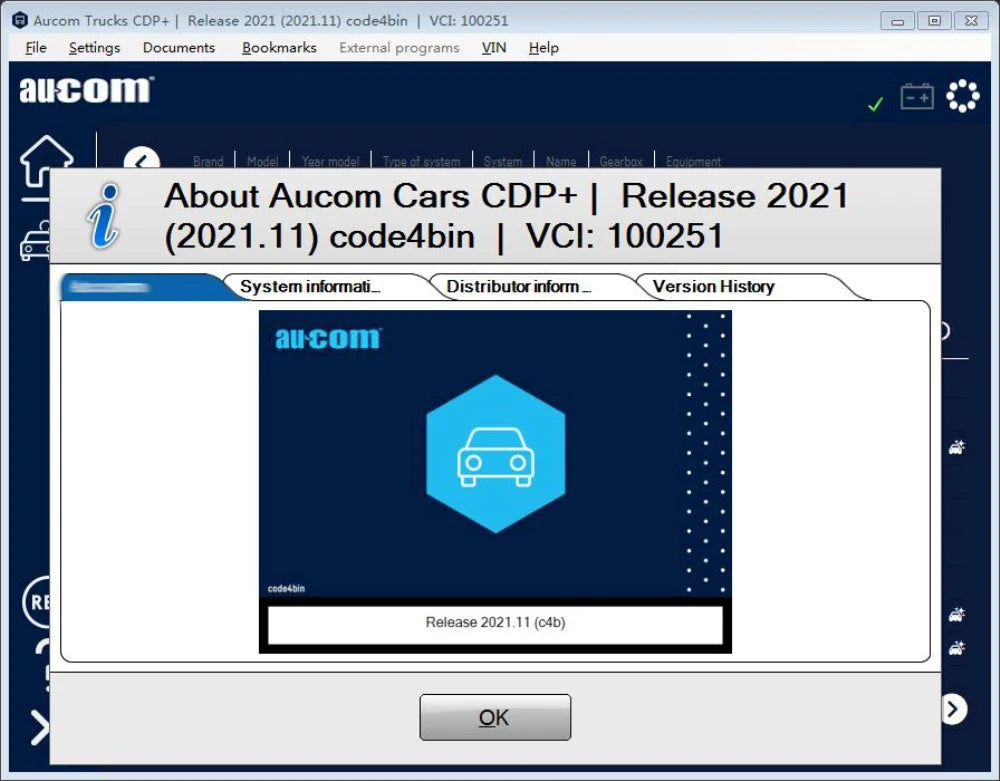Screen dimensions: 1000x781
Task: Open the Settings menu
Action: point(94,48)
